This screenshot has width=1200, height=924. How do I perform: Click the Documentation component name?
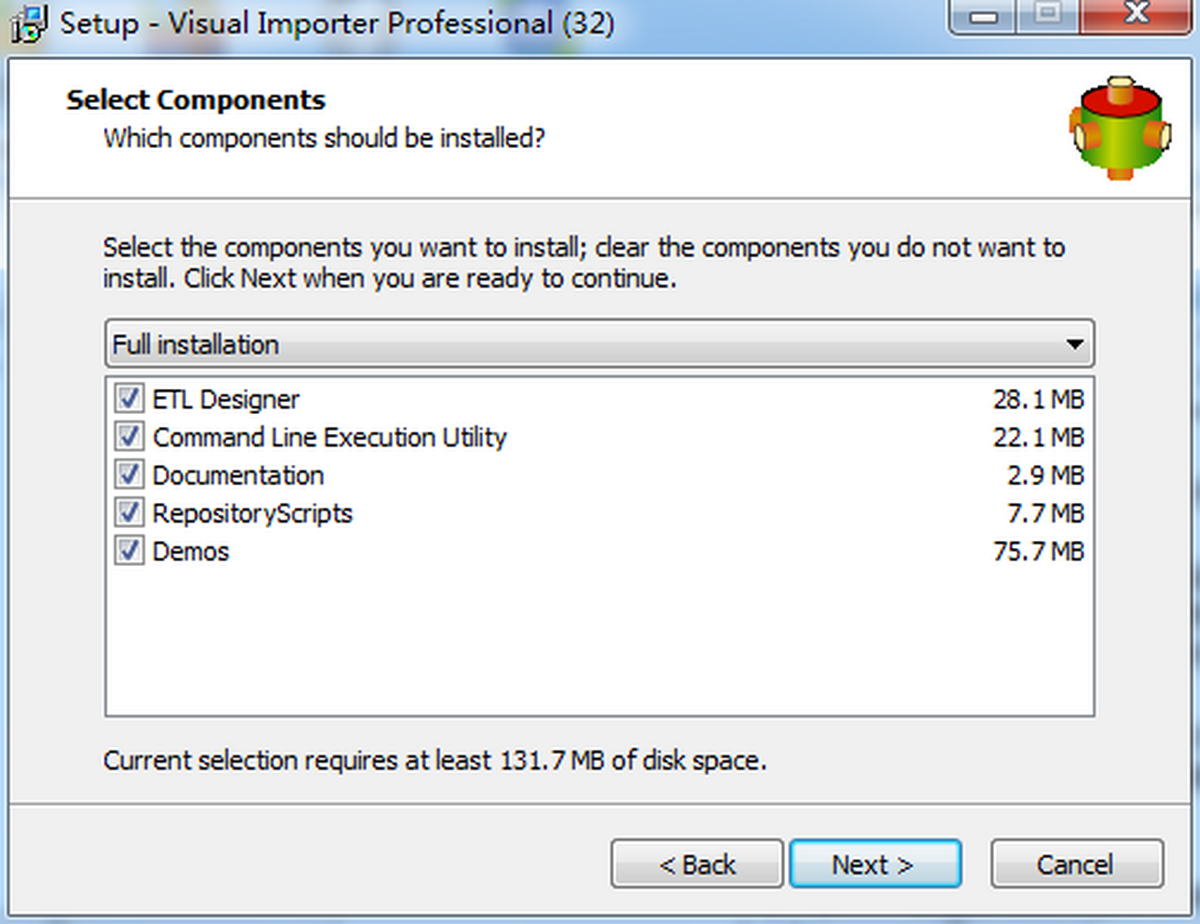(x=238, y=475)
